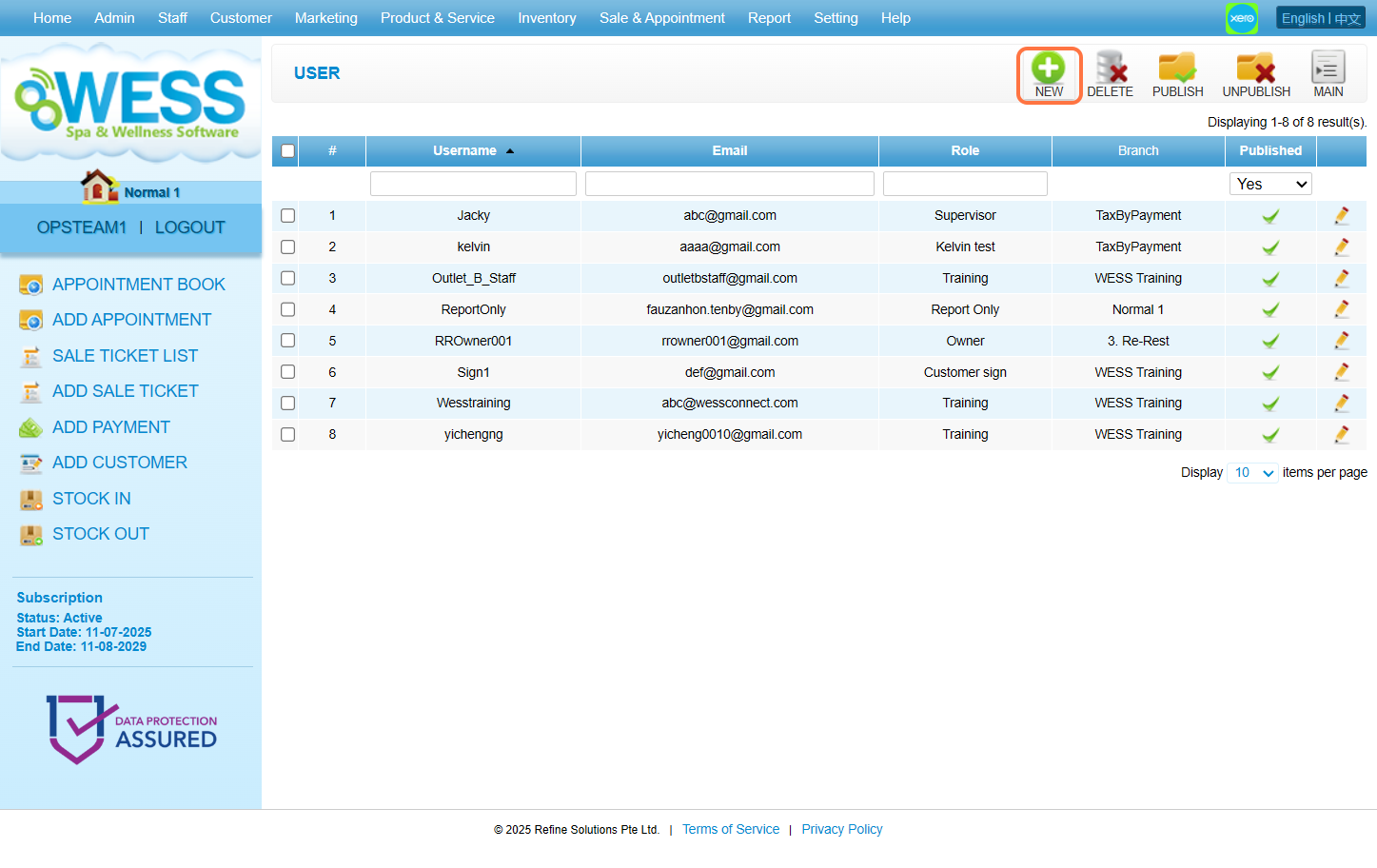Toggle the select-all checkbox in header
This screenshot has height=868, width=1377.
[288, 151]
